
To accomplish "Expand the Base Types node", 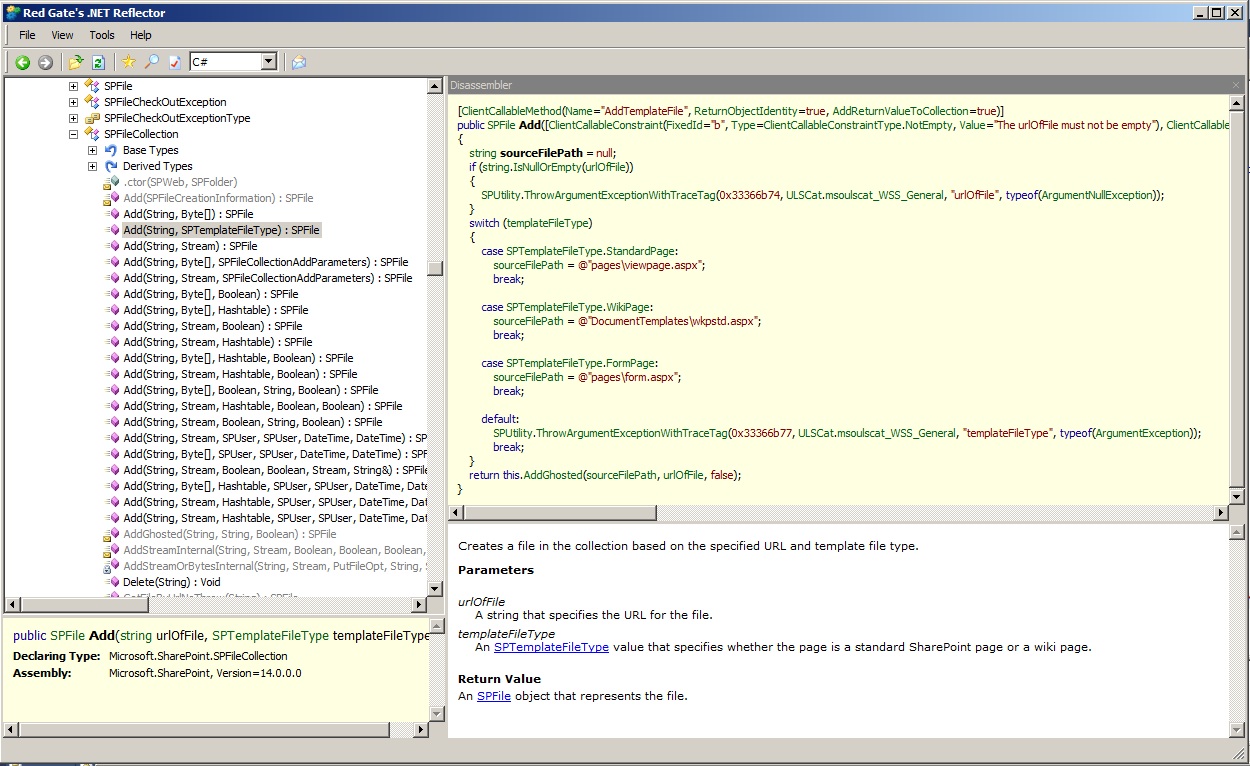I will (x=92, y=150).
